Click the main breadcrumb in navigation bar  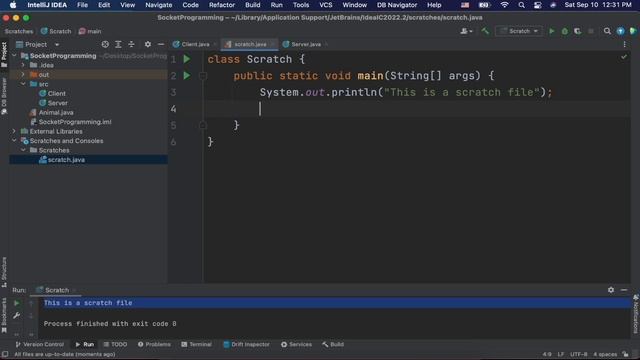click(x=90, y=31)
